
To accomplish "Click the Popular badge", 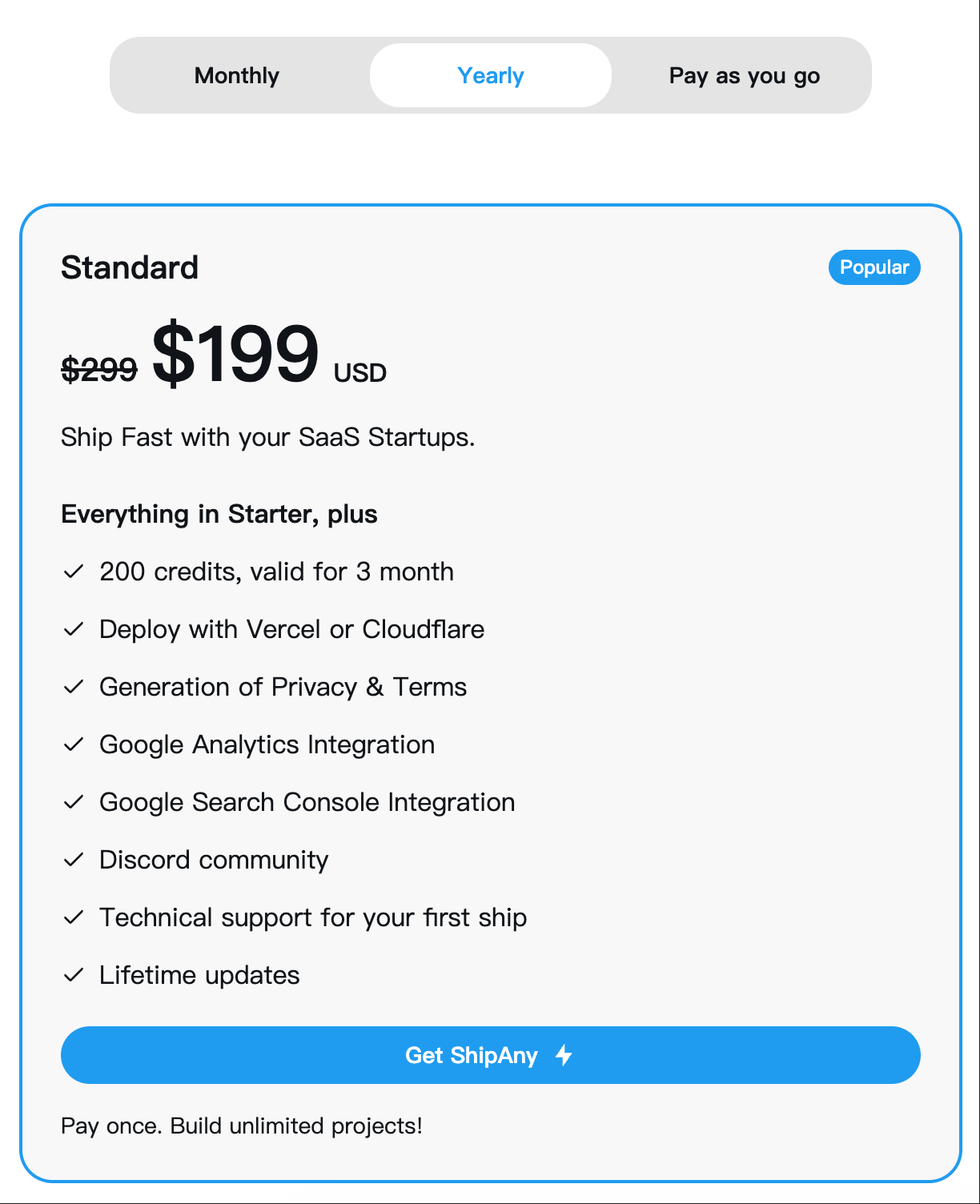I will [x=874, y=267].
